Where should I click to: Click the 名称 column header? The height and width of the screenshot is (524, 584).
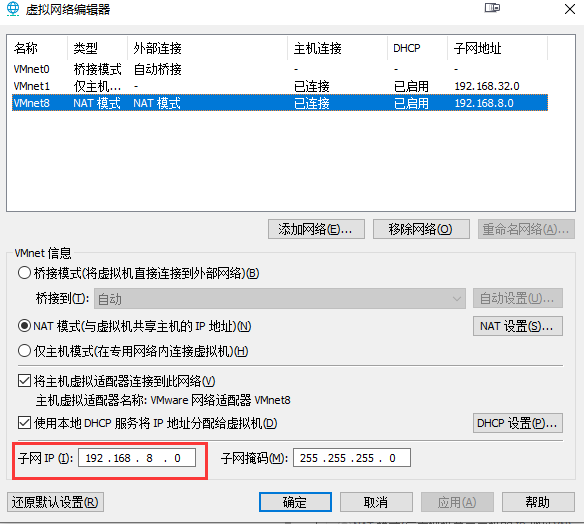click(37, 48)
